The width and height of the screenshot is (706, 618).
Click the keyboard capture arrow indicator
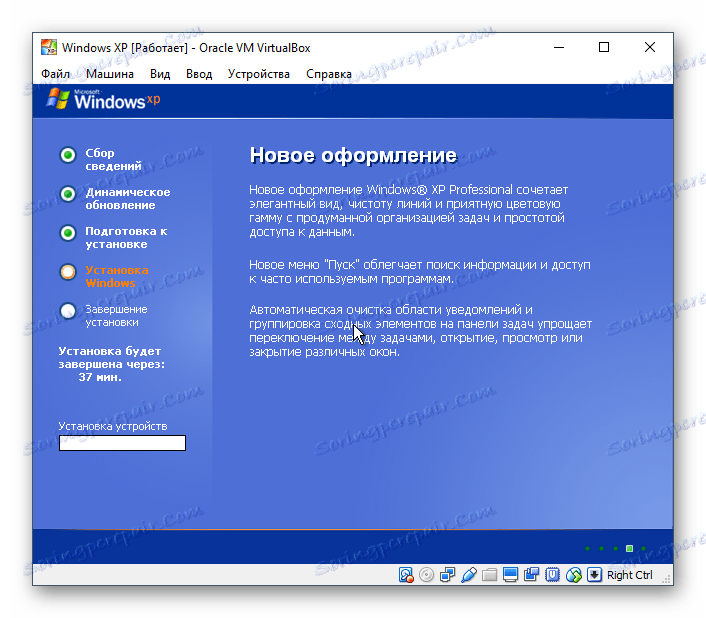click(x=594, y=575)
